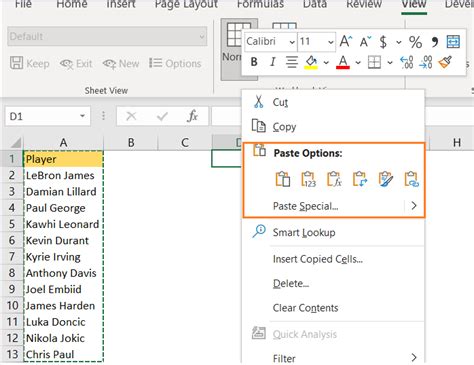The height and width of the screenshot is (365, 474).
Task: Choose Paste Transpose option
Action: pyautogui.click(x=360, y=179)
